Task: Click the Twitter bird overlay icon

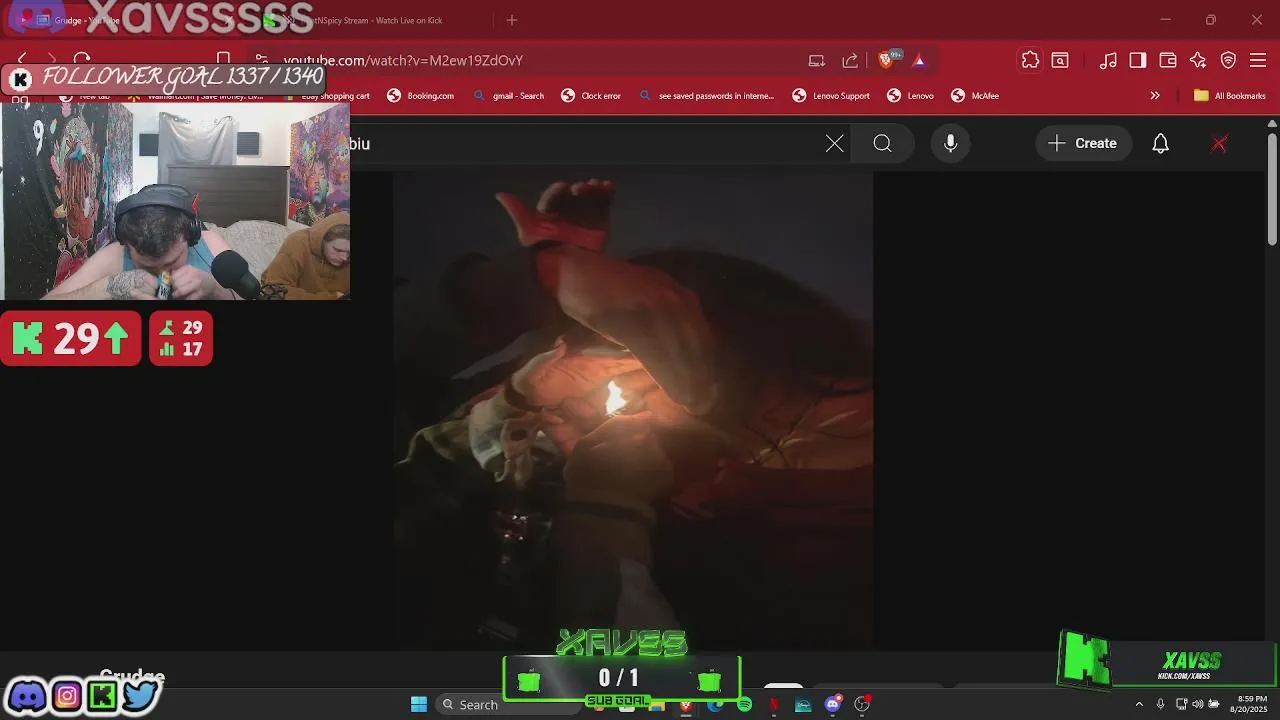Action: [x=140, y=695]
